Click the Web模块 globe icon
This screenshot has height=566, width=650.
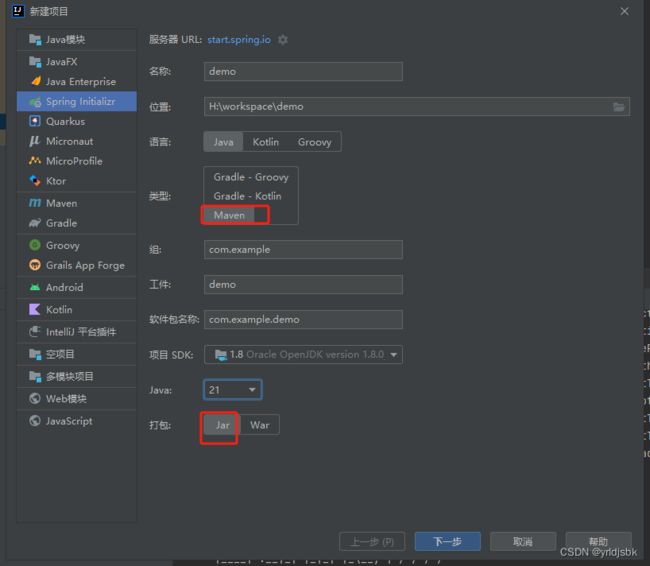(x=35, y=398)
